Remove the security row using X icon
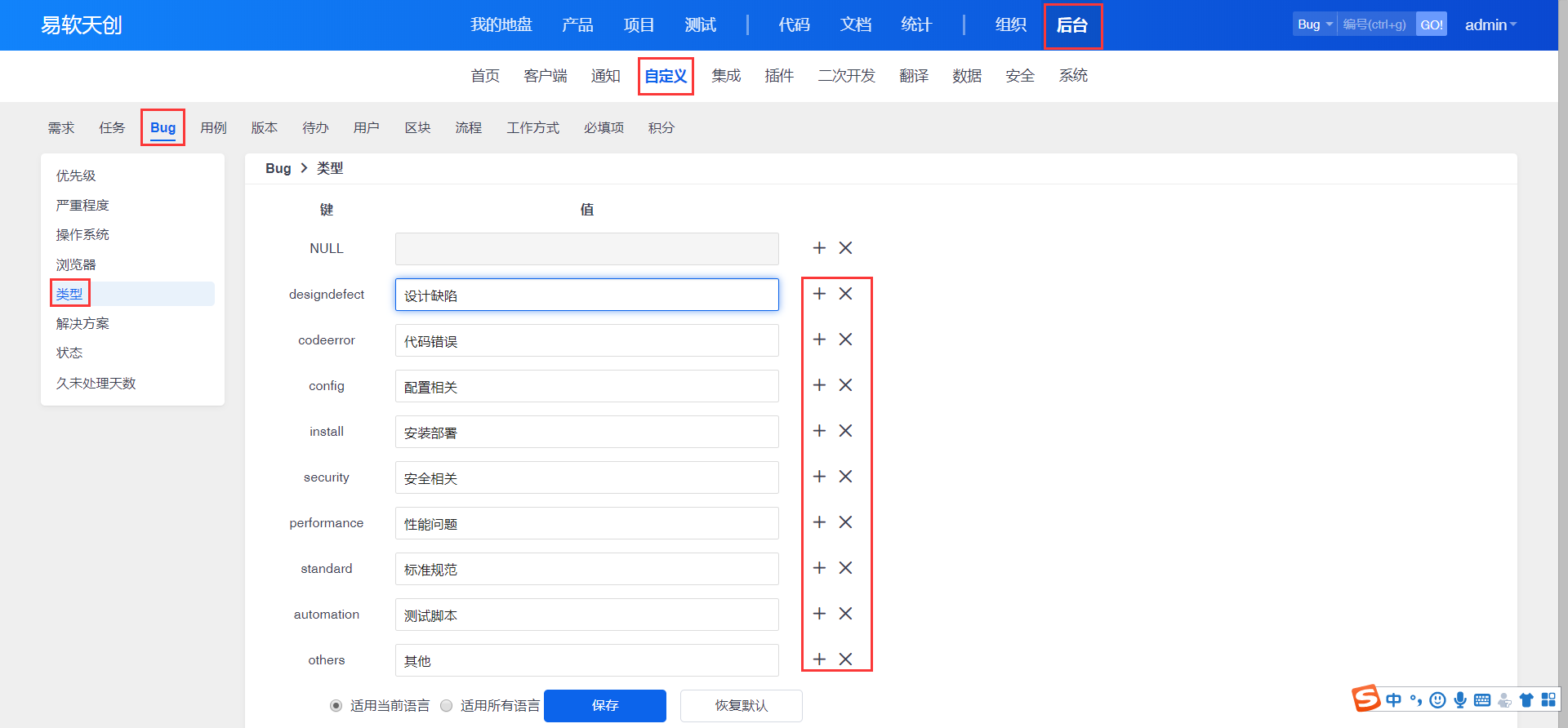1568x728 pixels. point(845,477)
